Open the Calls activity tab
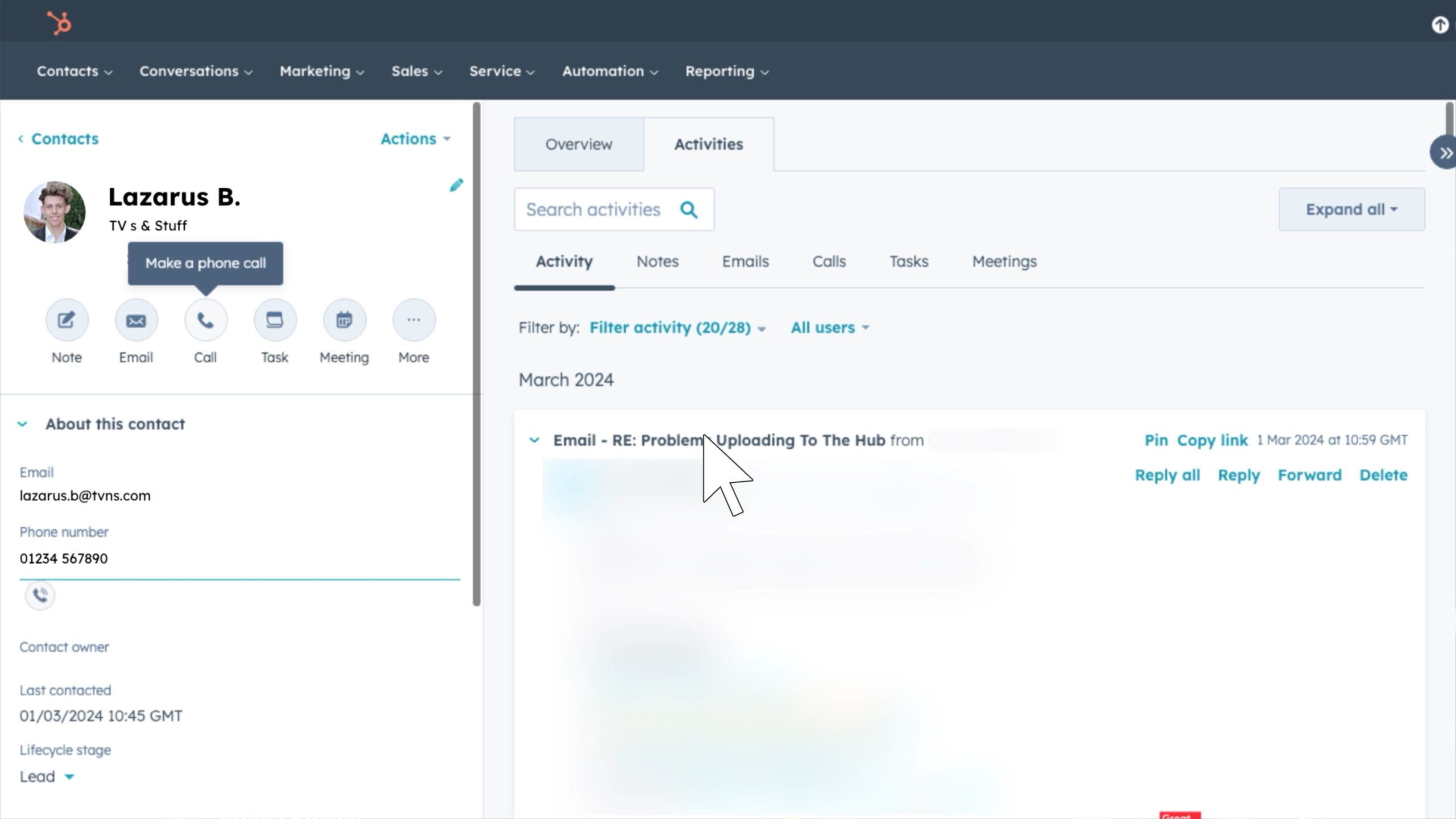 (829, 262)
